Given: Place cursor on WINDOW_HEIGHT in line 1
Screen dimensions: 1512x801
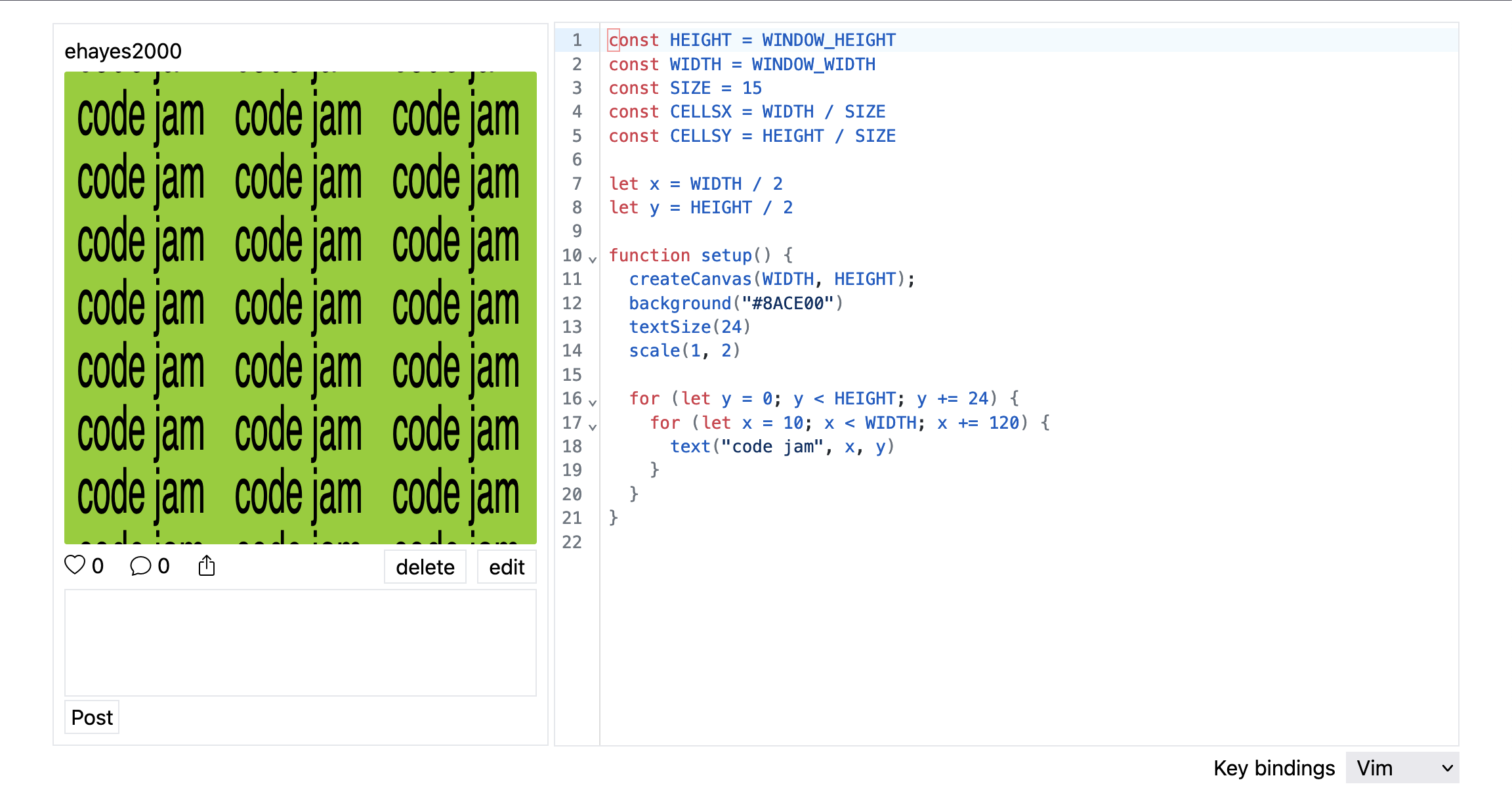Looking at the screenshot, I should coord(829,40).
